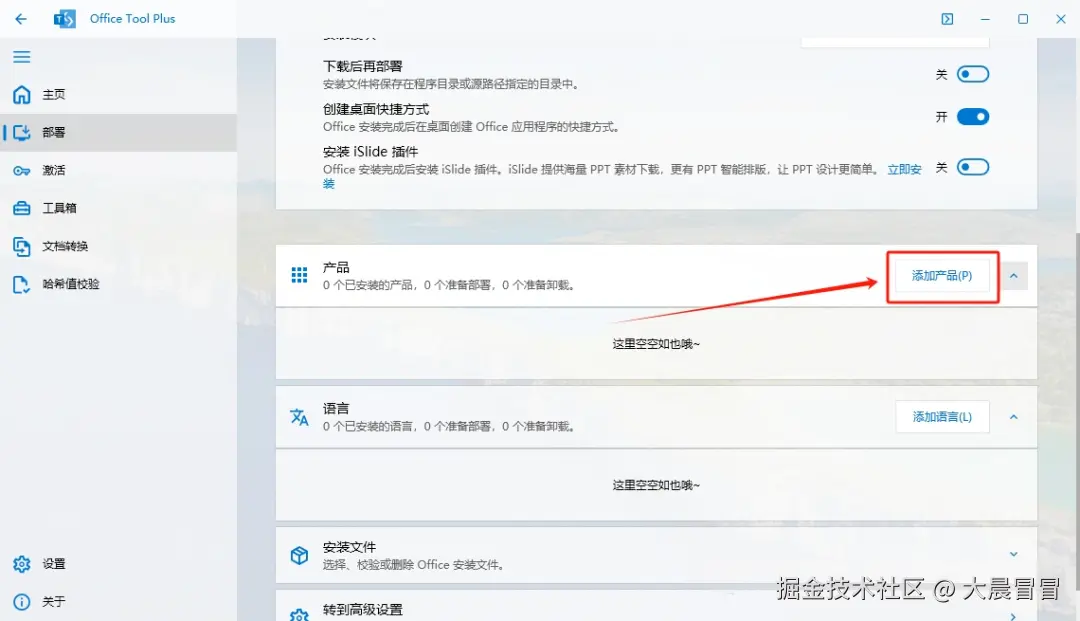This screenshot has width=1080, height=621.
Task: Click the 转到高级设置 row
Action: coord(656,606)
